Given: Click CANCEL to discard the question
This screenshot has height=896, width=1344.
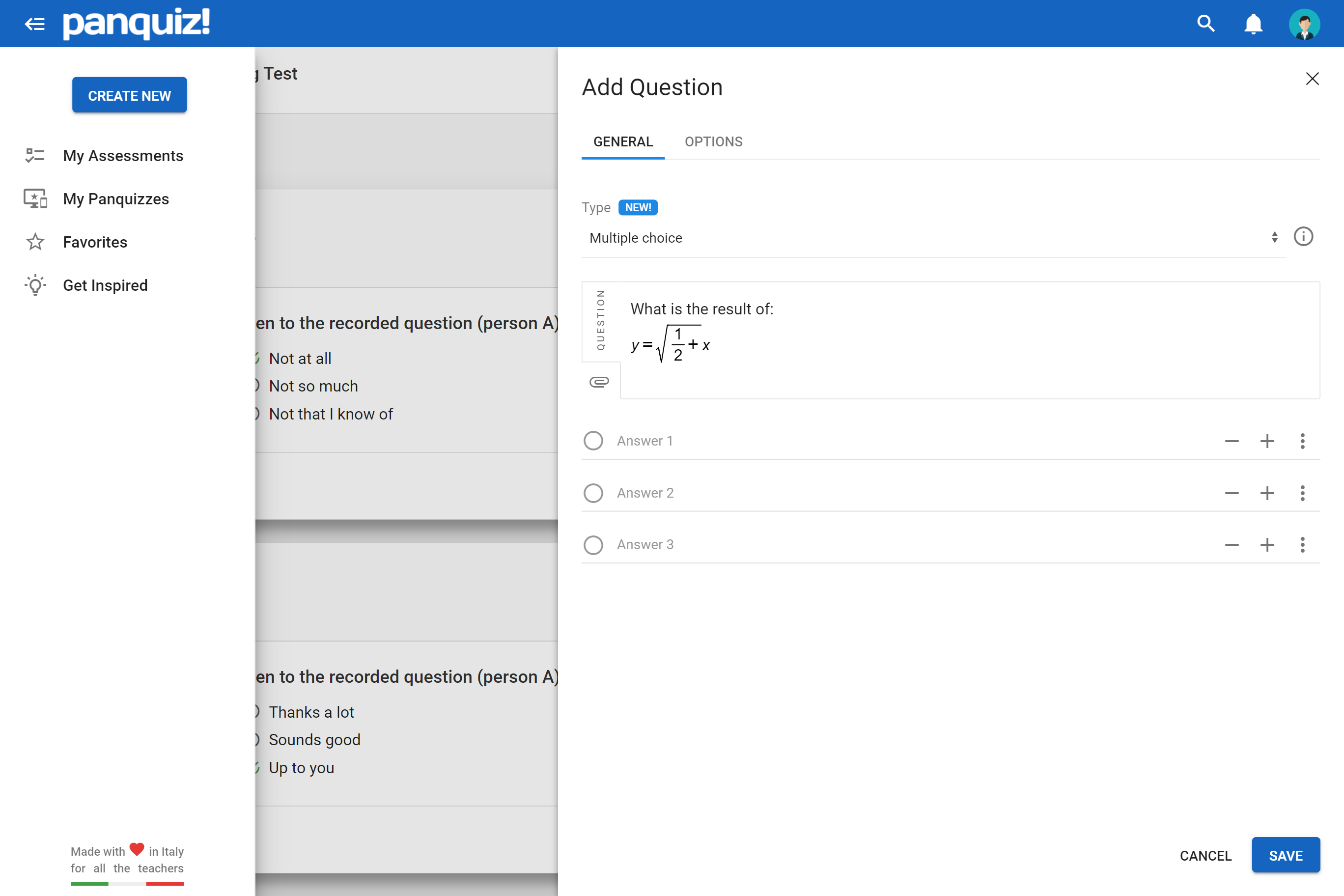Looking at the screenshot, I should click(x=1205, y=855).
